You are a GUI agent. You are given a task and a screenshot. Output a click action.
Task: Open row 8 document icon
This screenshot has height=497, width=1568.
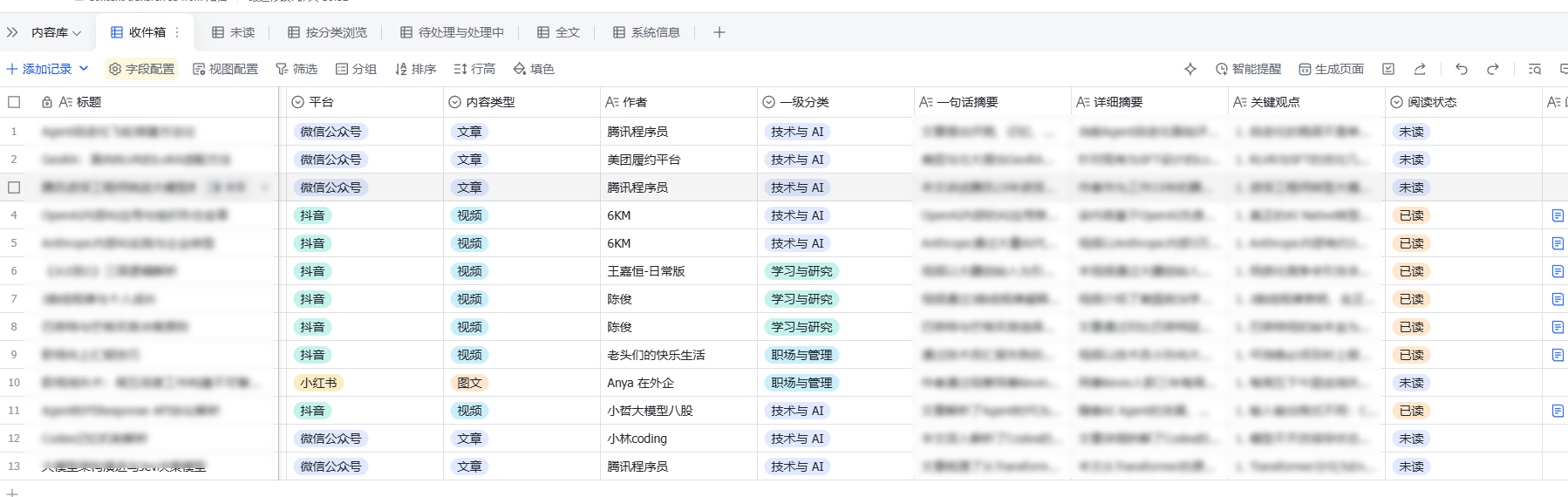(x=1558, y=327)
